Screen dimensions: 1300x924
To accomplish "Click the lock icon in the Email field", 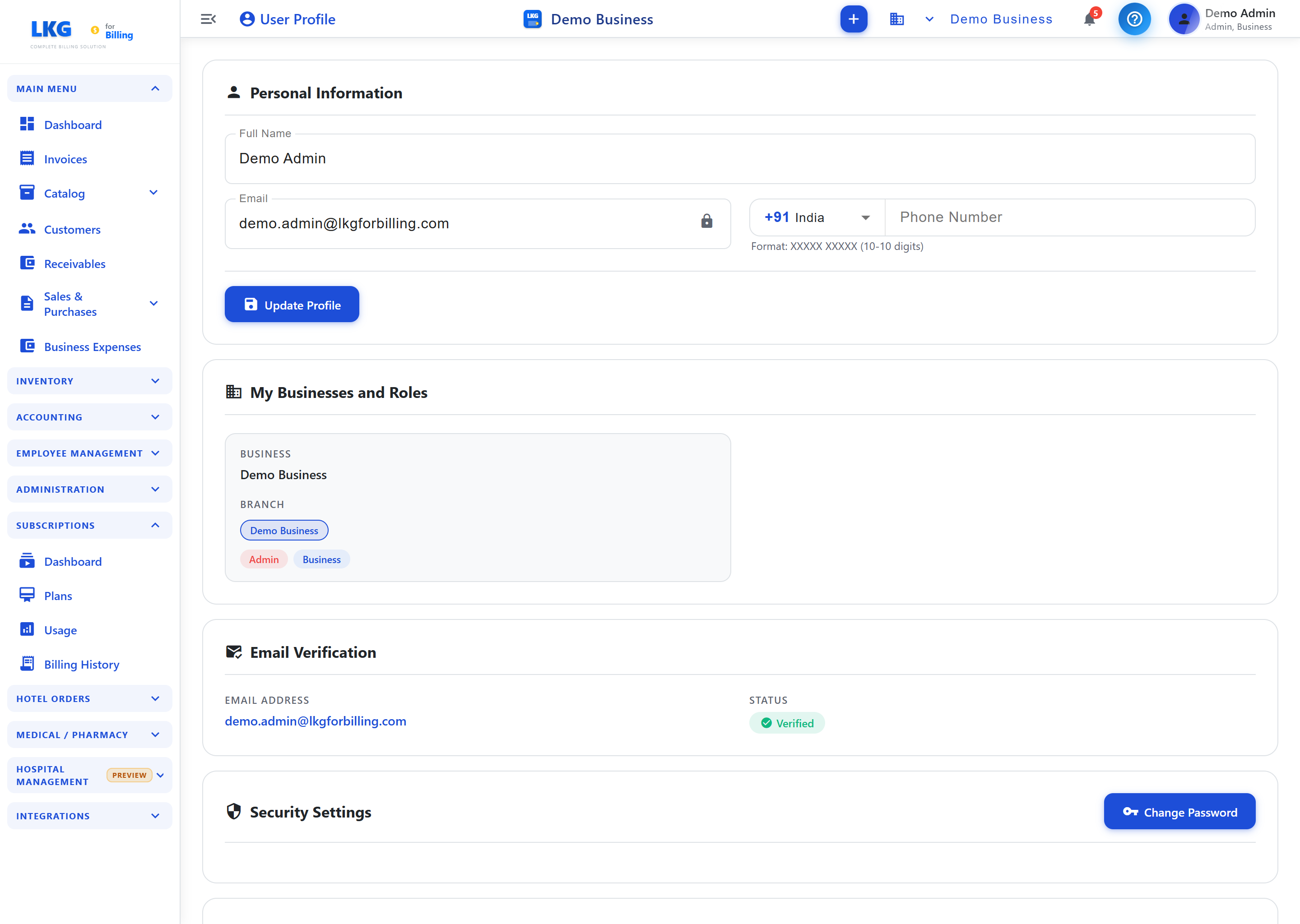I will tap(706, 222).
